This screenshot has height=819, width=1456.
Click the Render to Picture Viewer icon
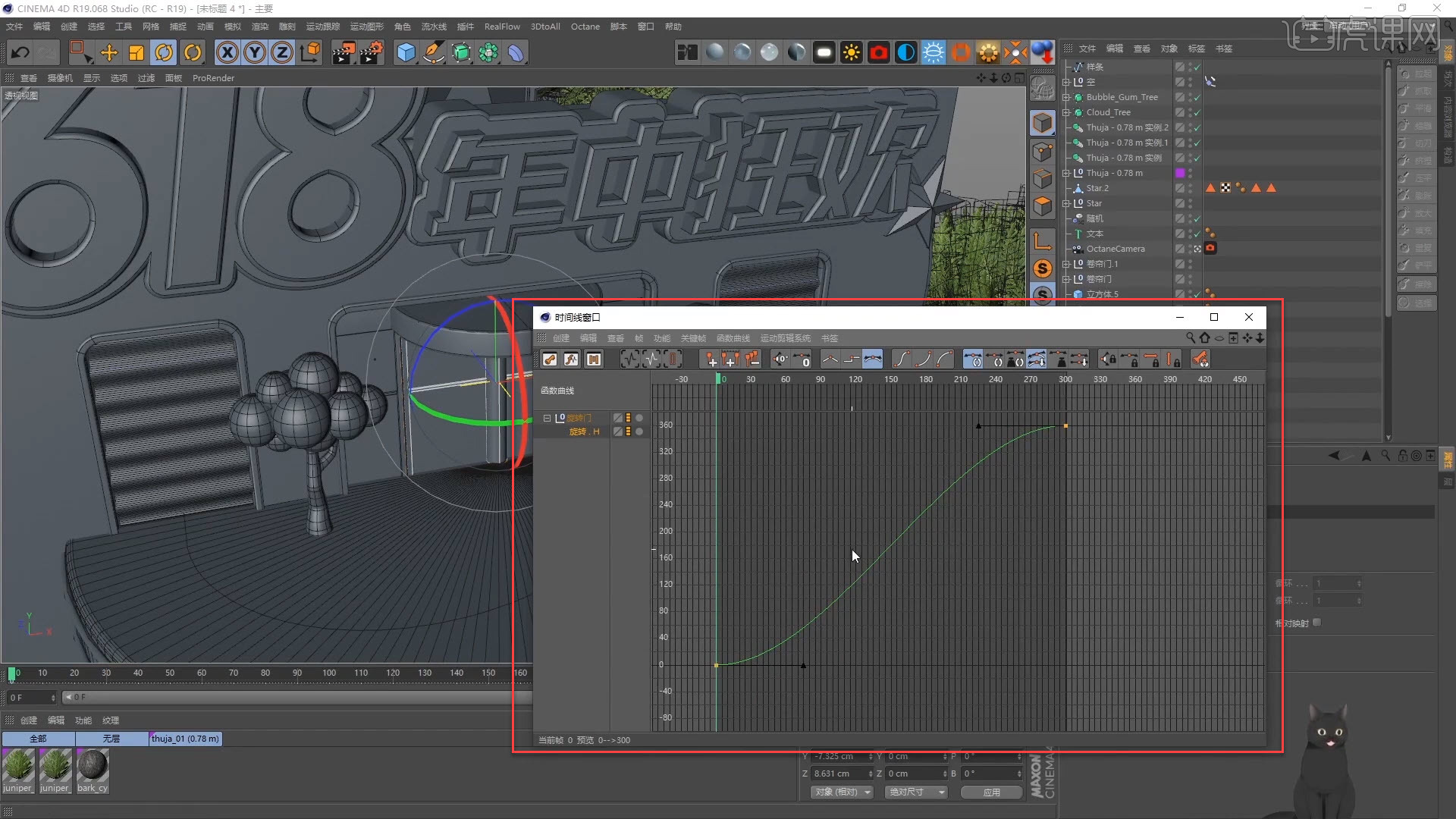point(344,52)
